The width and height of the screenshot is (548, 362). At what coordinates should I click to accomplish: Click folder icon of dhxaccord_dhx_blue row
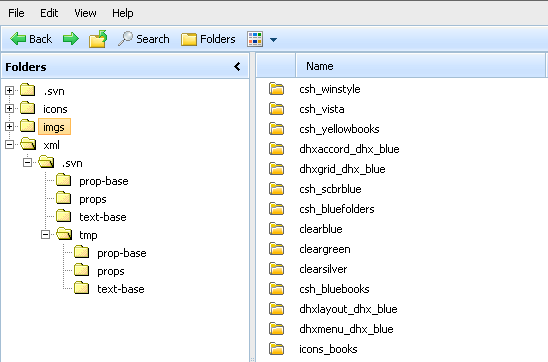[276, 149]
